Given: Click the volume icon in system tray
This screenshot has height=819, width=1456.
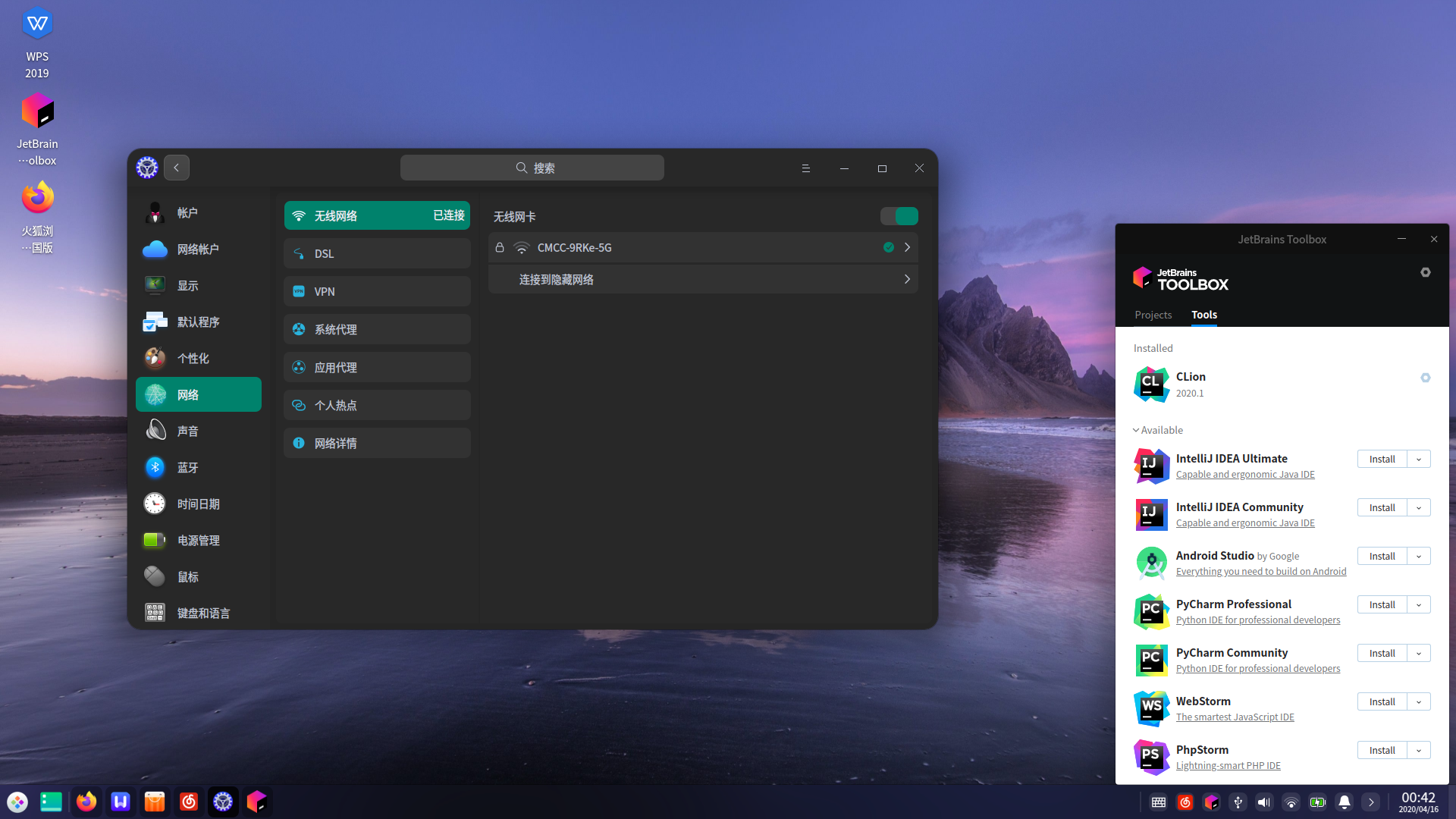Looking at the screenshot, I should coord(1264,802).
